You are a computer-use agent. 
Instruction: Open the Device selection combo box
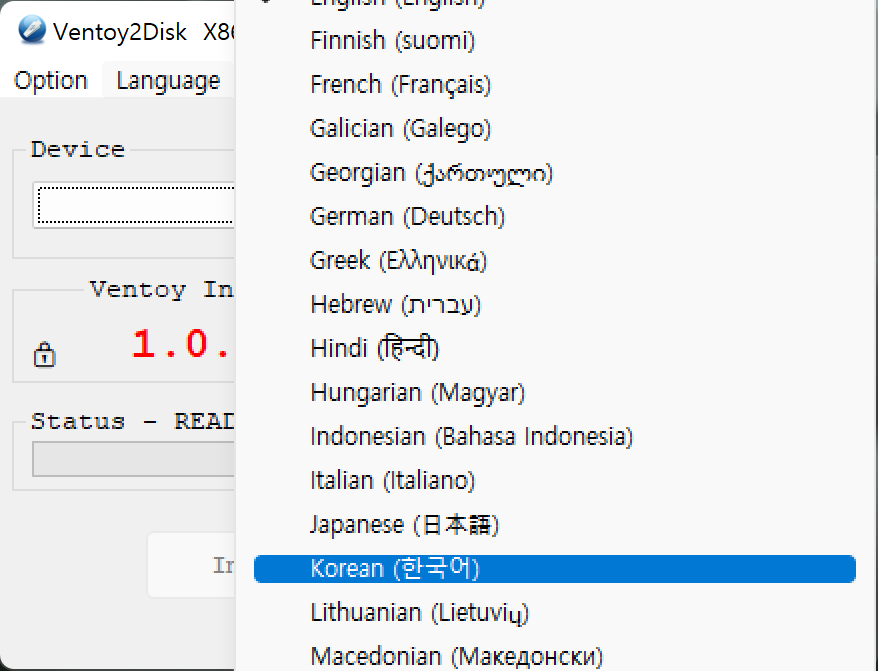click(134, 205)
